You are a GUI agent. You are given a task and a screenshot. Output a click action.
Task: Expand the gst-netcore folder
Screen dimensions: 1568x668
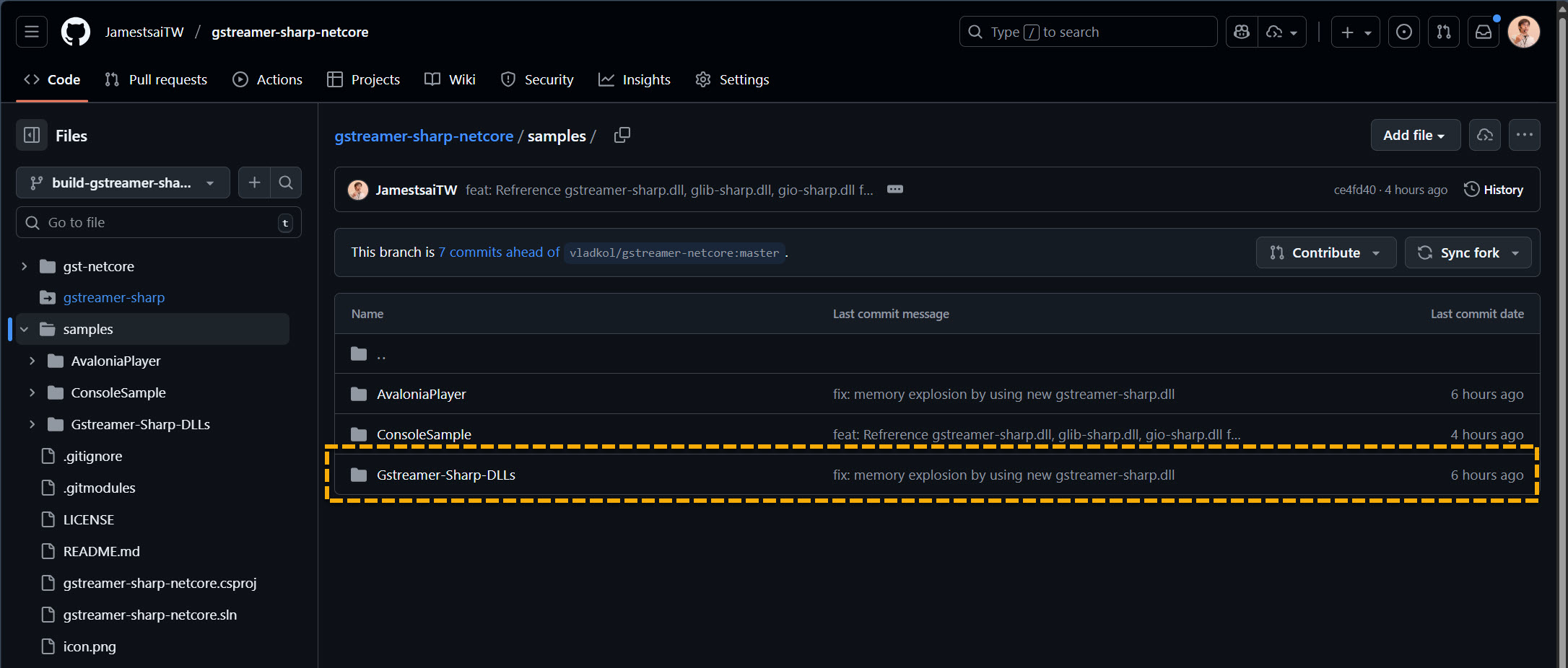point(25,266)
